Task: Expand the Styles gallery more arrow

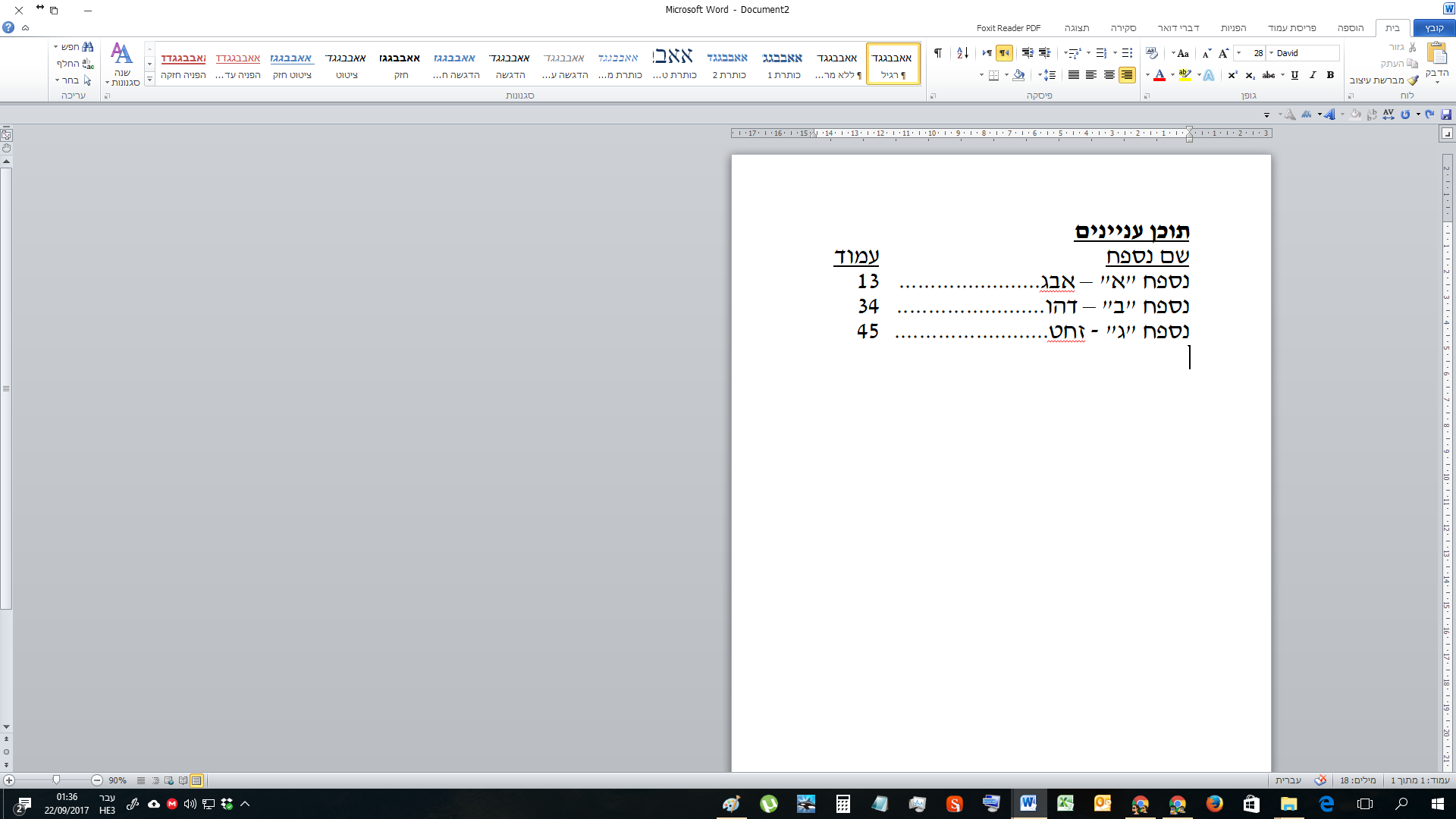Action: click(149, 79)
